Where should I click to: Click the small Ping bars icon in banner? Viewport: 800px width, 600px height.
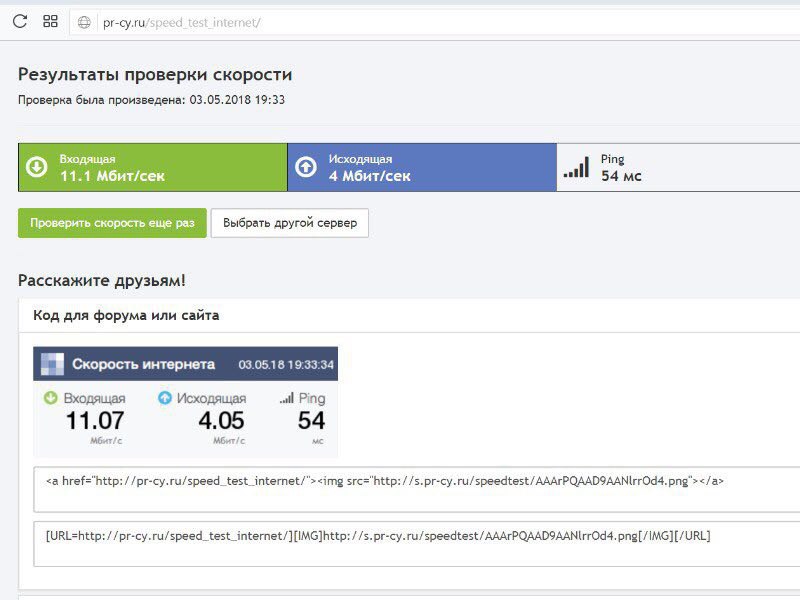tap(287, 398)
